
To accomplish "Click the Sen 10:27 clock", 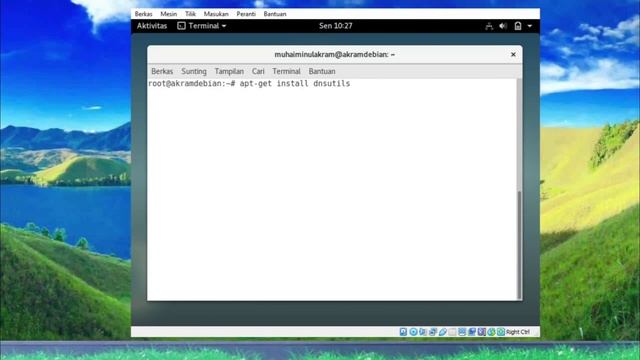I will tap(336, 26).
